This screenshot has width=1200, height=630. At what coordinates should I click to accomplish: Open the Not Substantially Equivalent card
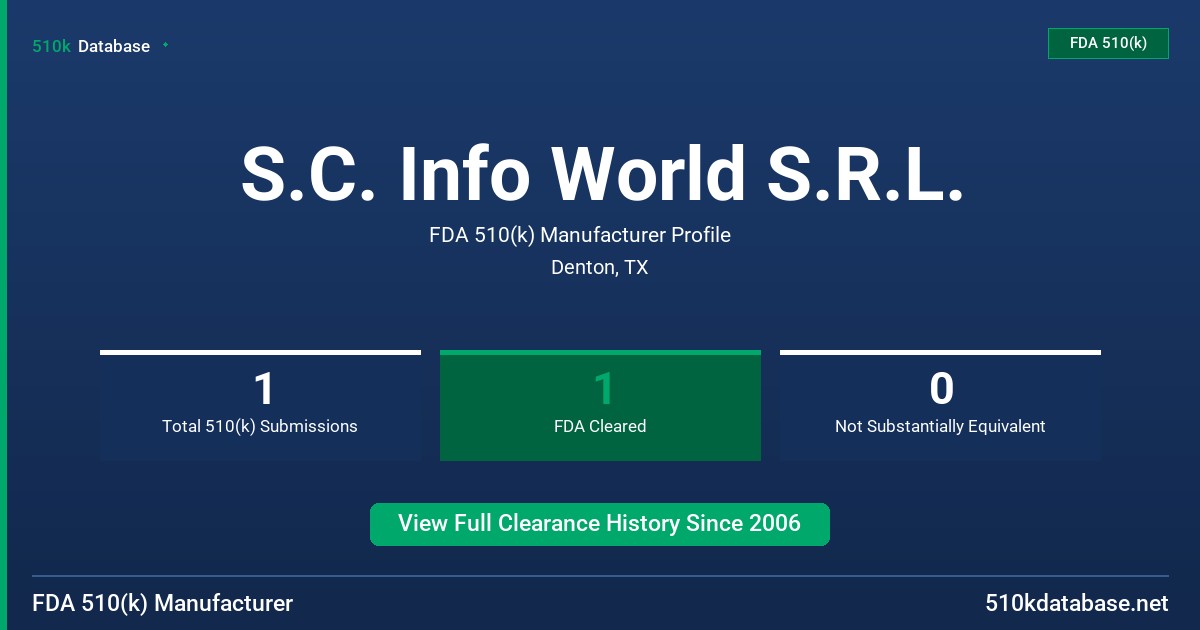[940, 405]
